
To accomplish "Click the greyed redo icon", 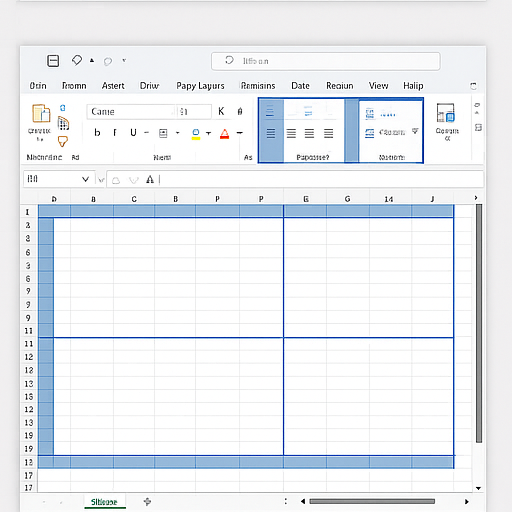I will tap(107, 61).
